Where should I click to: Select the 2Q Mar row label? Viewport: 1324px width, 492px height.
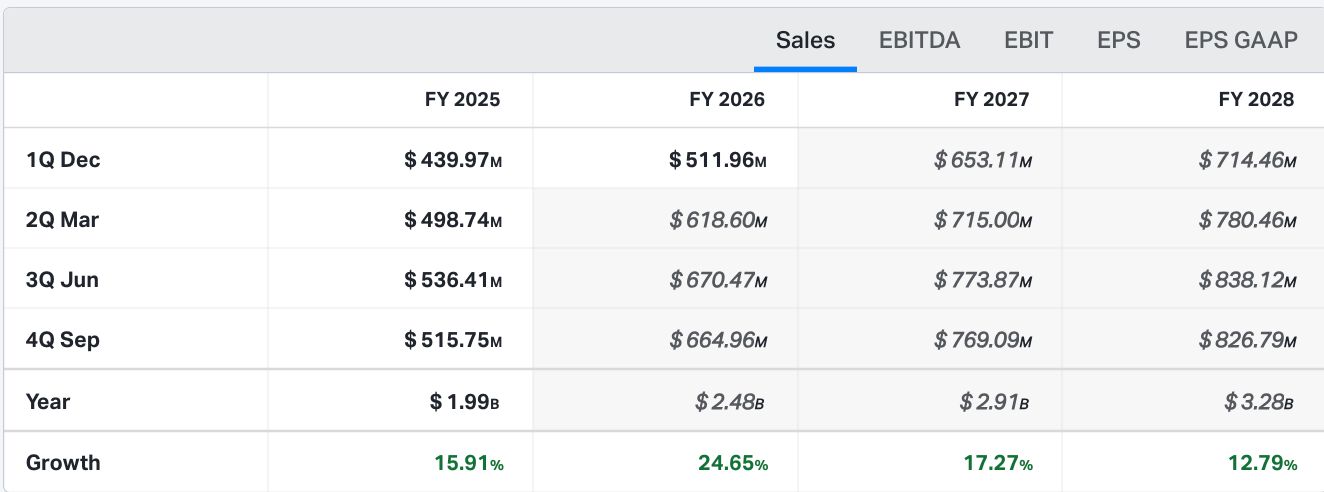tap(62, 219)
